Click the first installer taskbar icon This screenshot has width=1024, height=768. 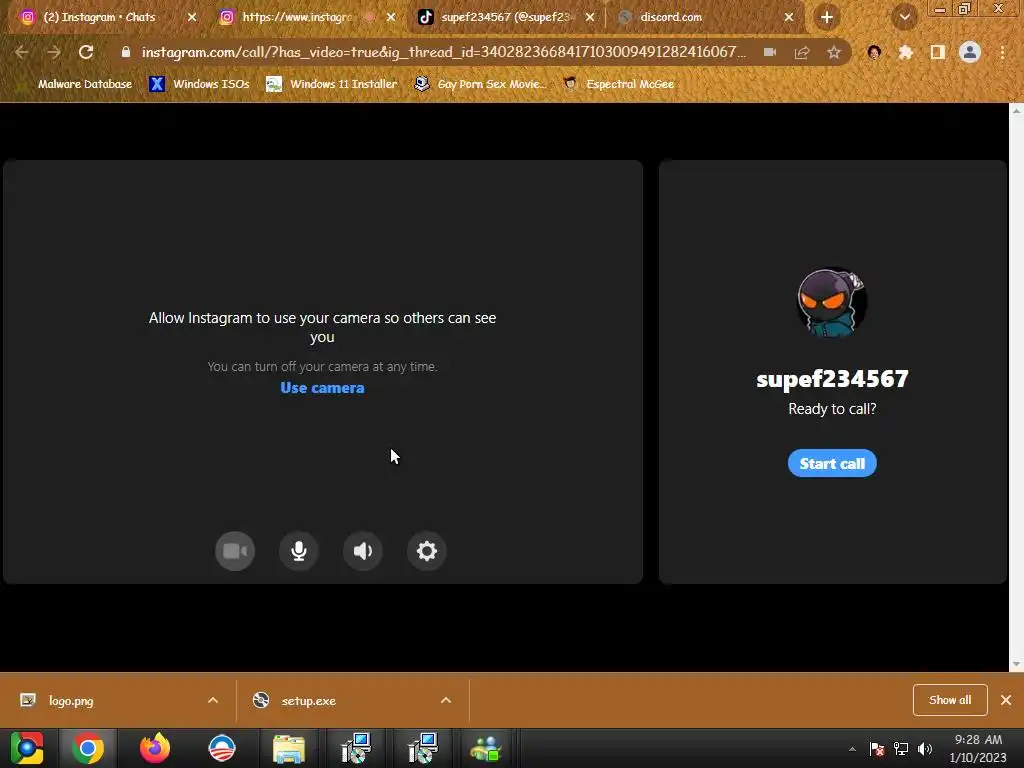[x=356, y=748]
